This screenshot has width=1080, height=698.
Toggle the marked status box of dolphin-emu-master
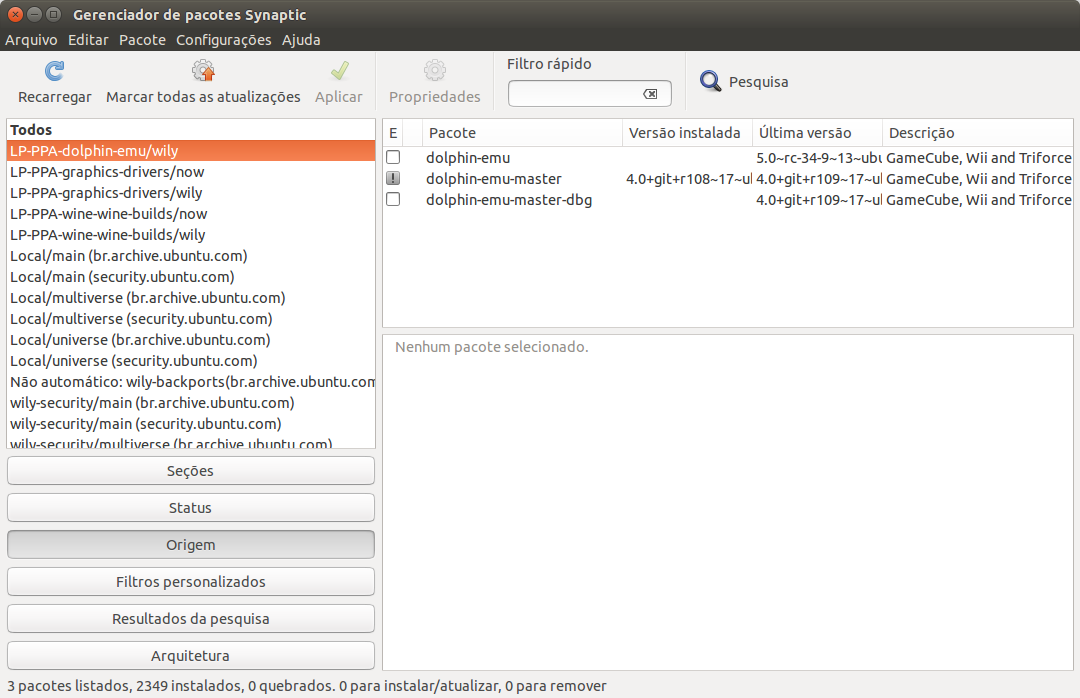pos(393,178)
